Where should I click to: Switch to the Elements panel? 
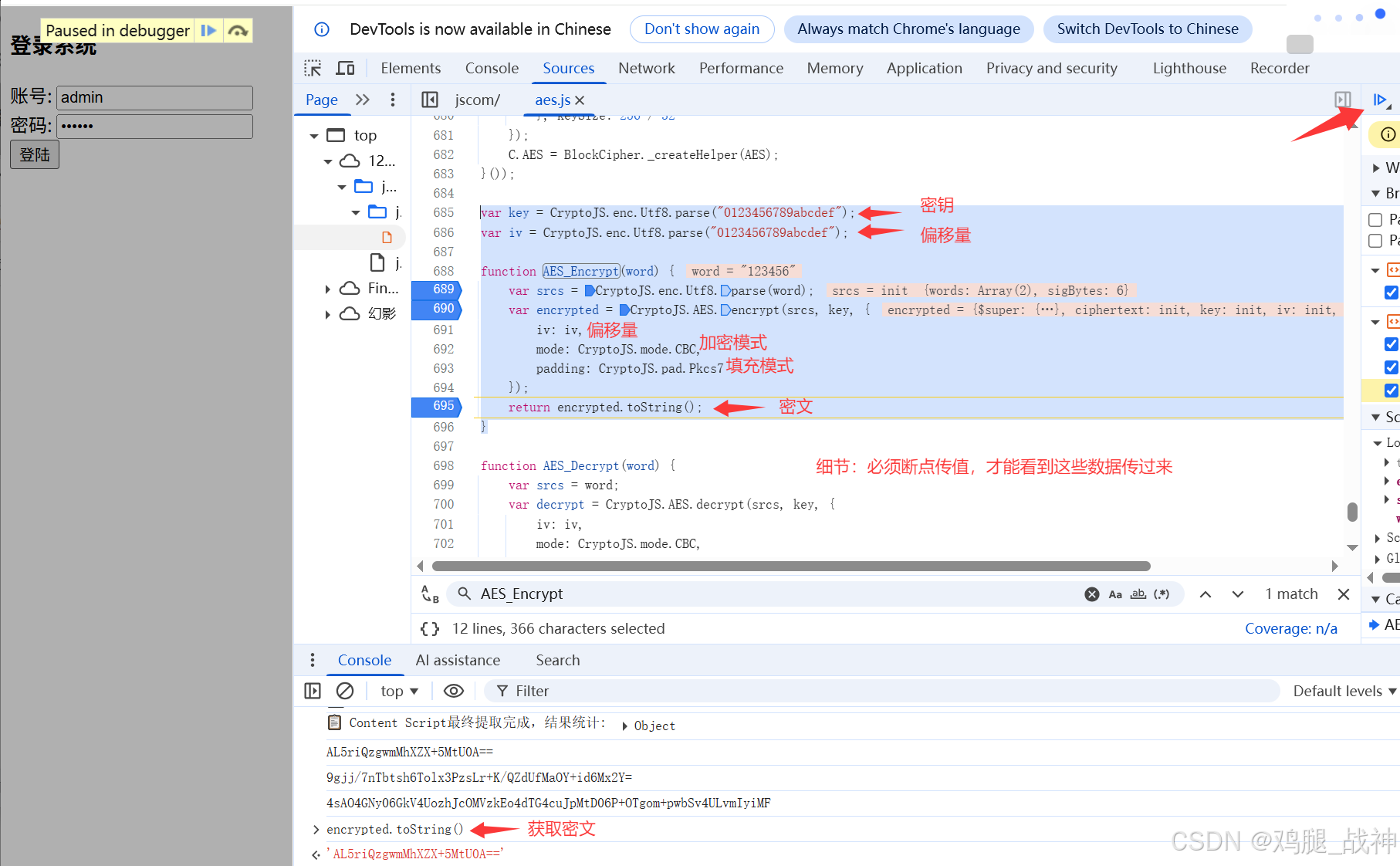click(411, 68)
